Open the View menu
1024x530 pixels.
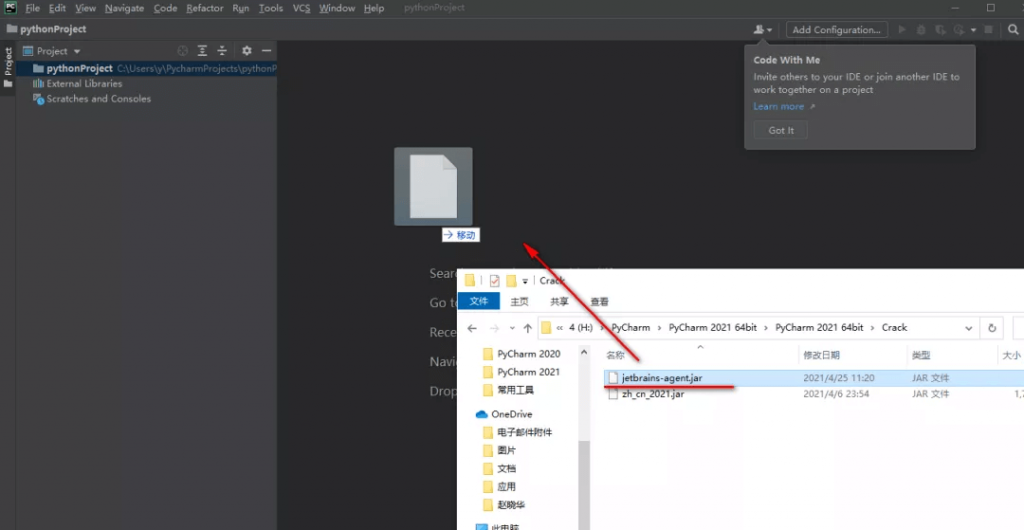(86, 8)
